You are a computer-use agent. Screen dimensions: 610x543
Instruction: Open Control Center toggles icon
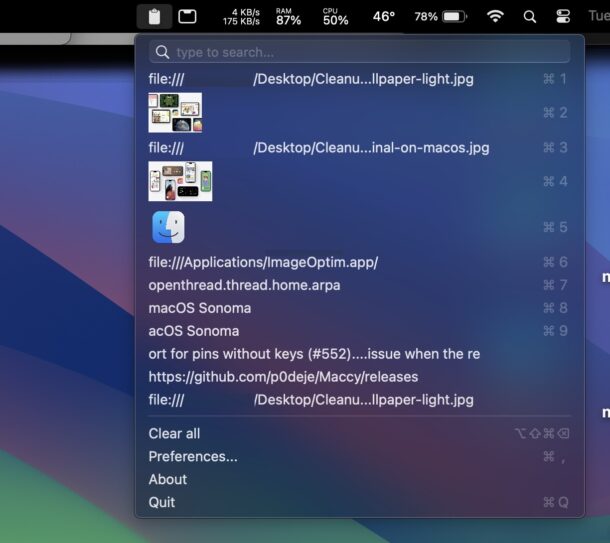[563, 16]
